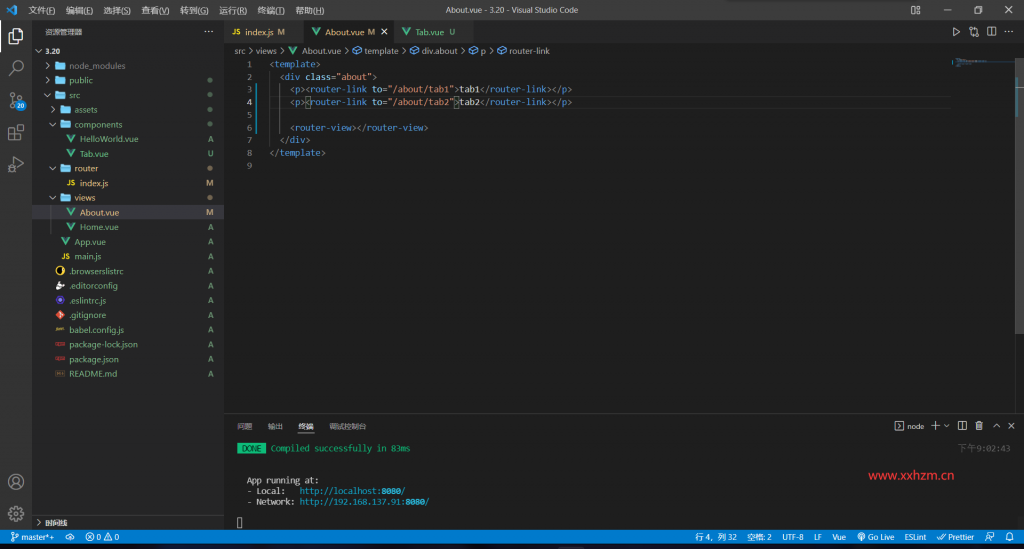Maximize the panel with the up chevron
Image resolution: width=1024 pixels, height=549 pixels.
[995, 426]
